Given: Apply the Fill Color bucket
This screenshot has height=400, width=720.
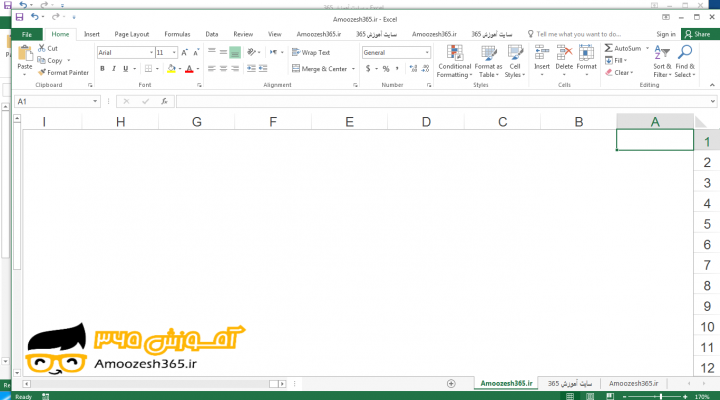Looking at the screenshot, I should coord(171,68).
